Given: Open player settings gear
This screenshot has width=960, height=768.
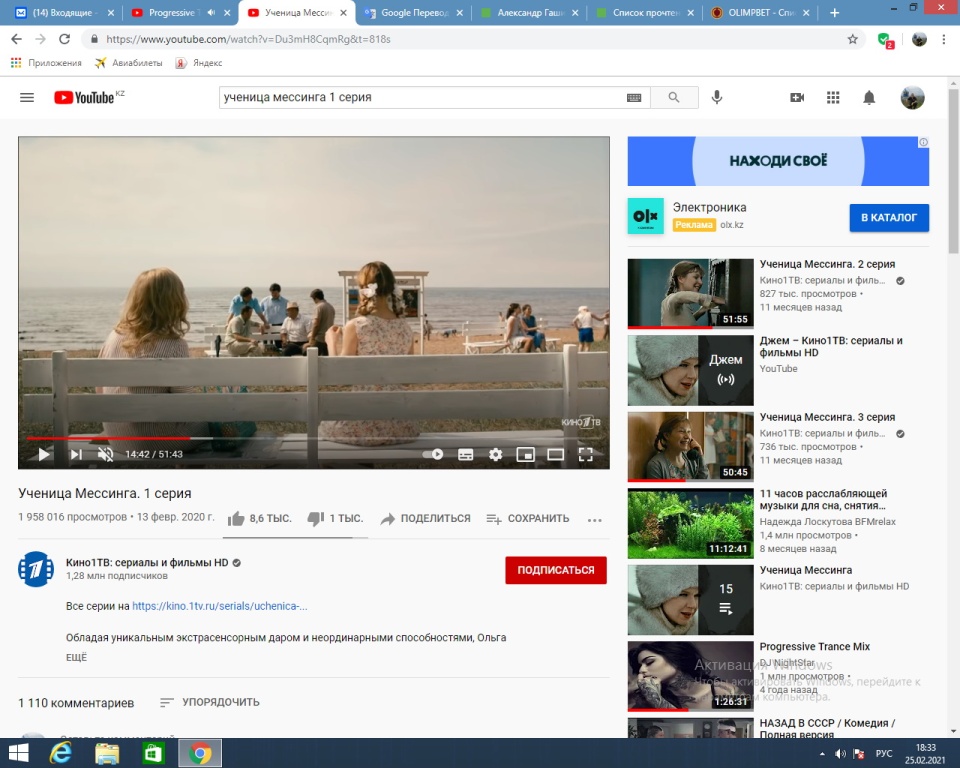Looking at the screenshot, I should point(495,454).
